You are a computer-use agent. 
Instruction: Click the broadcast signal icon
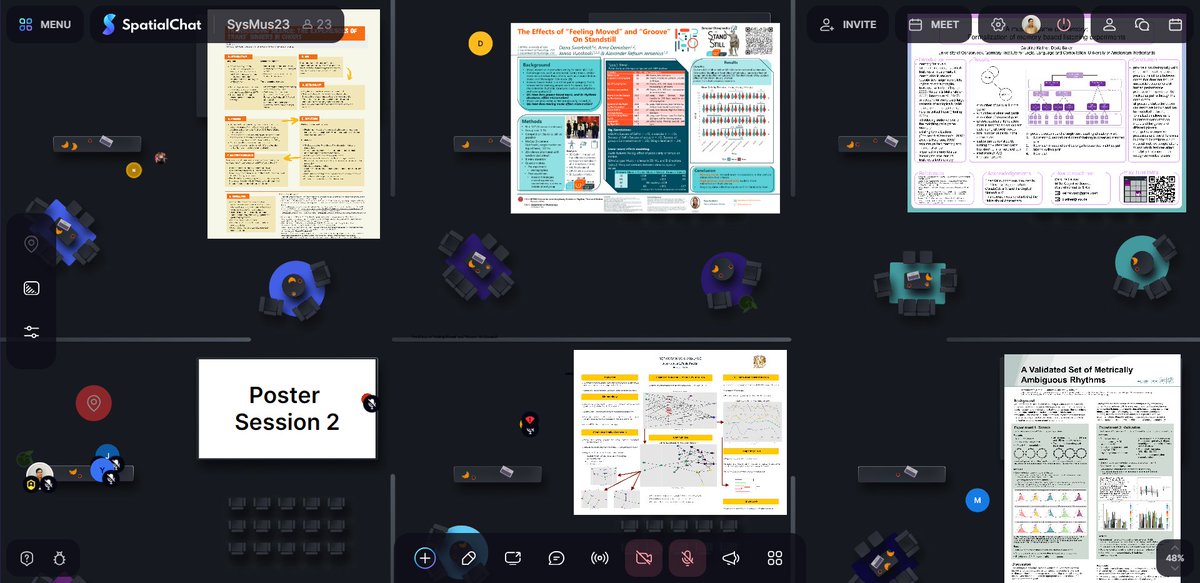[x=600, y=558]
